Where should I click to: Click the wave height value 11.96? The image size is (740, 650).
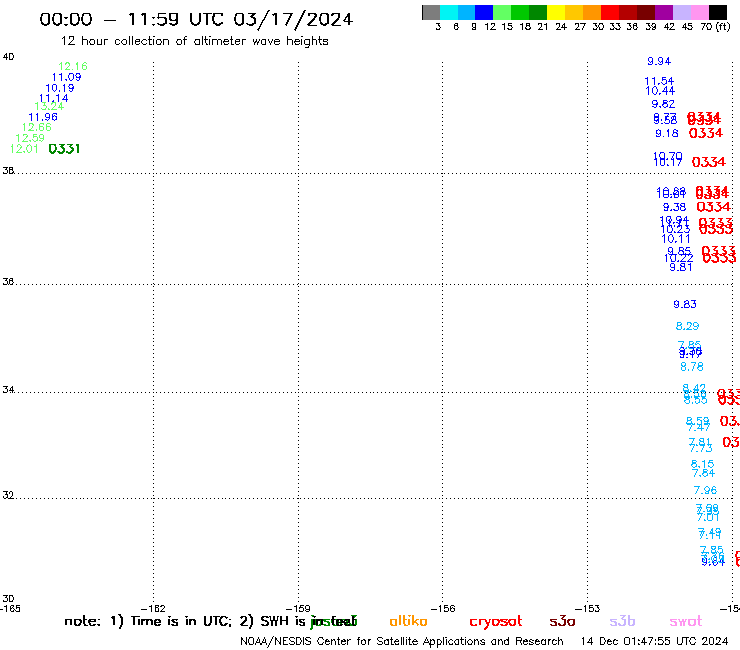point(43,118)
